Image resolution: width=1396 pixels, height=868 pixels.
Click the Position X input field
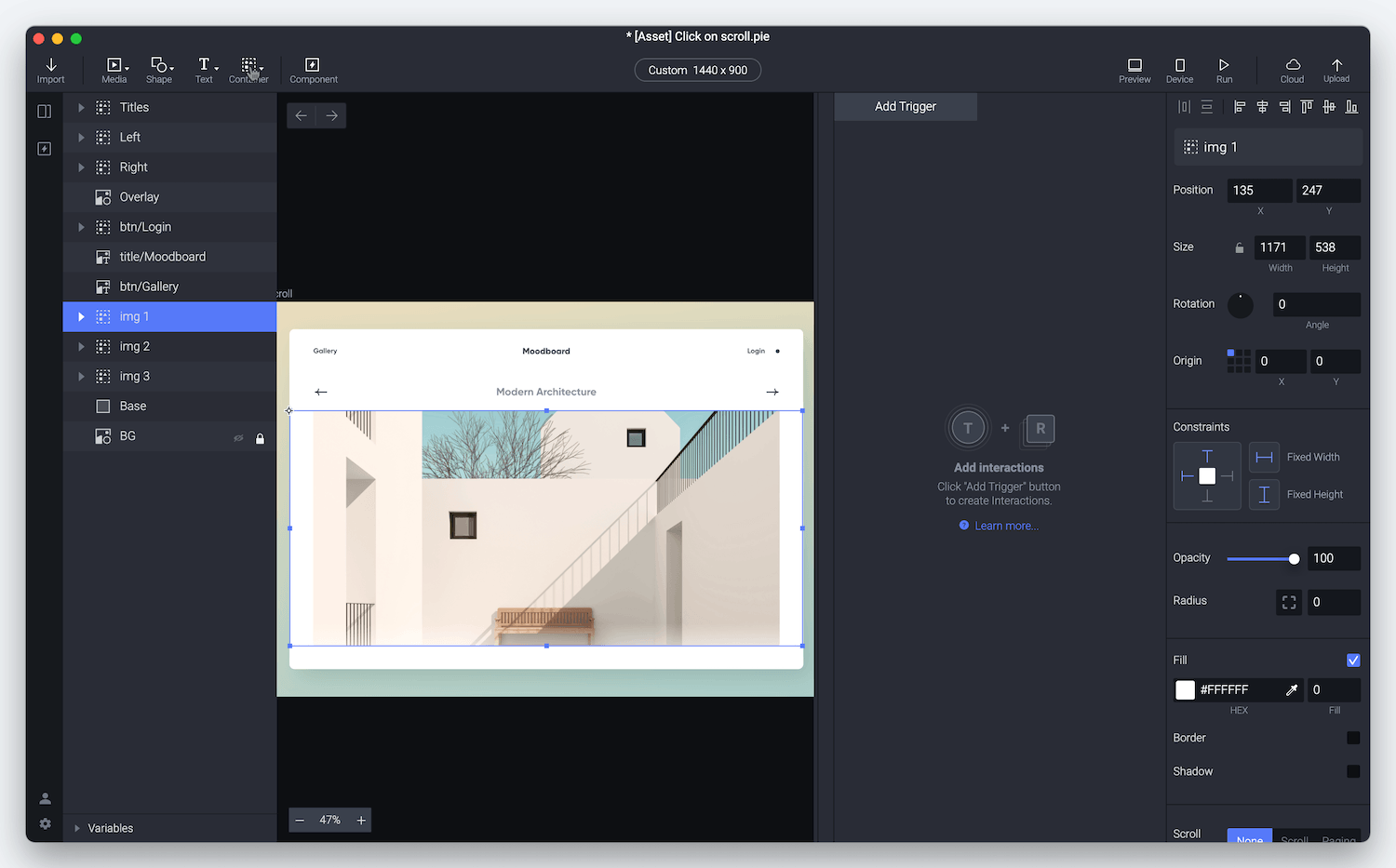1260,191
